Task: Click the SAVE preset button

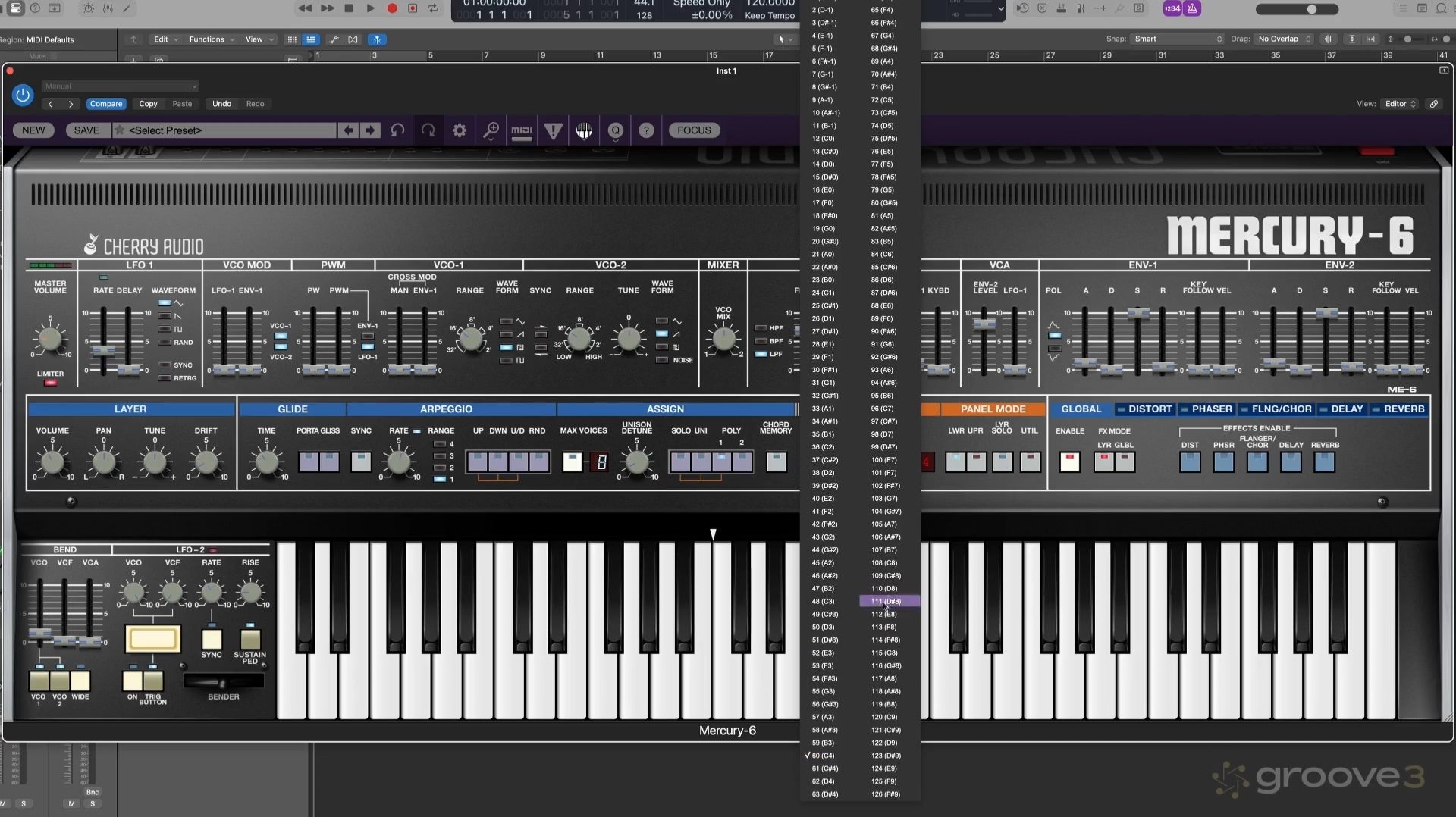Action: pyautogui.click(x=86, y=130)
